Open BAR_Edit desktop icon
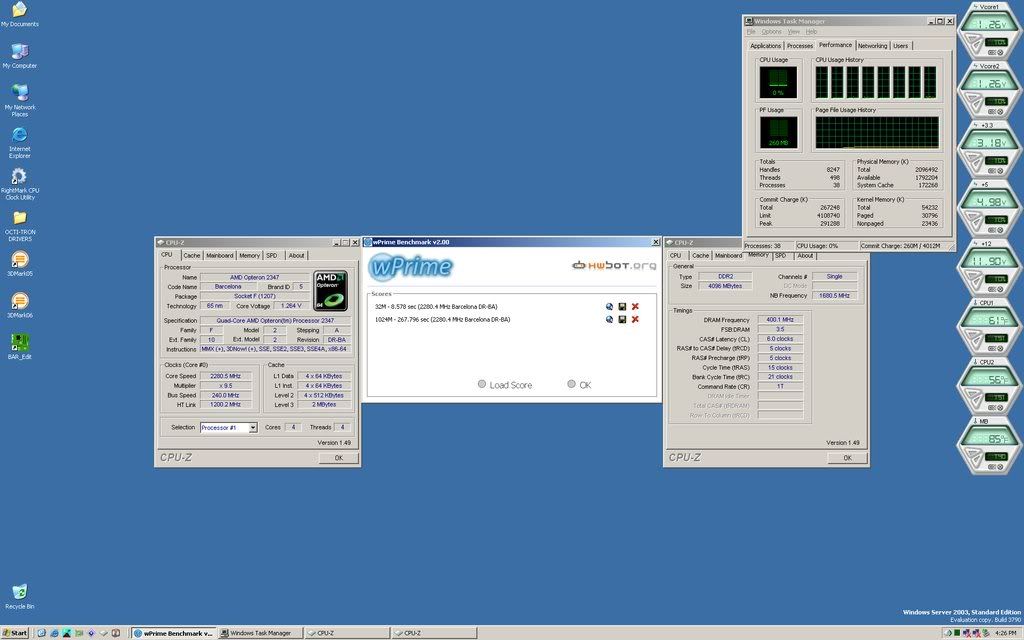Viewport: 1024px width, 640px height. point(20,347)
